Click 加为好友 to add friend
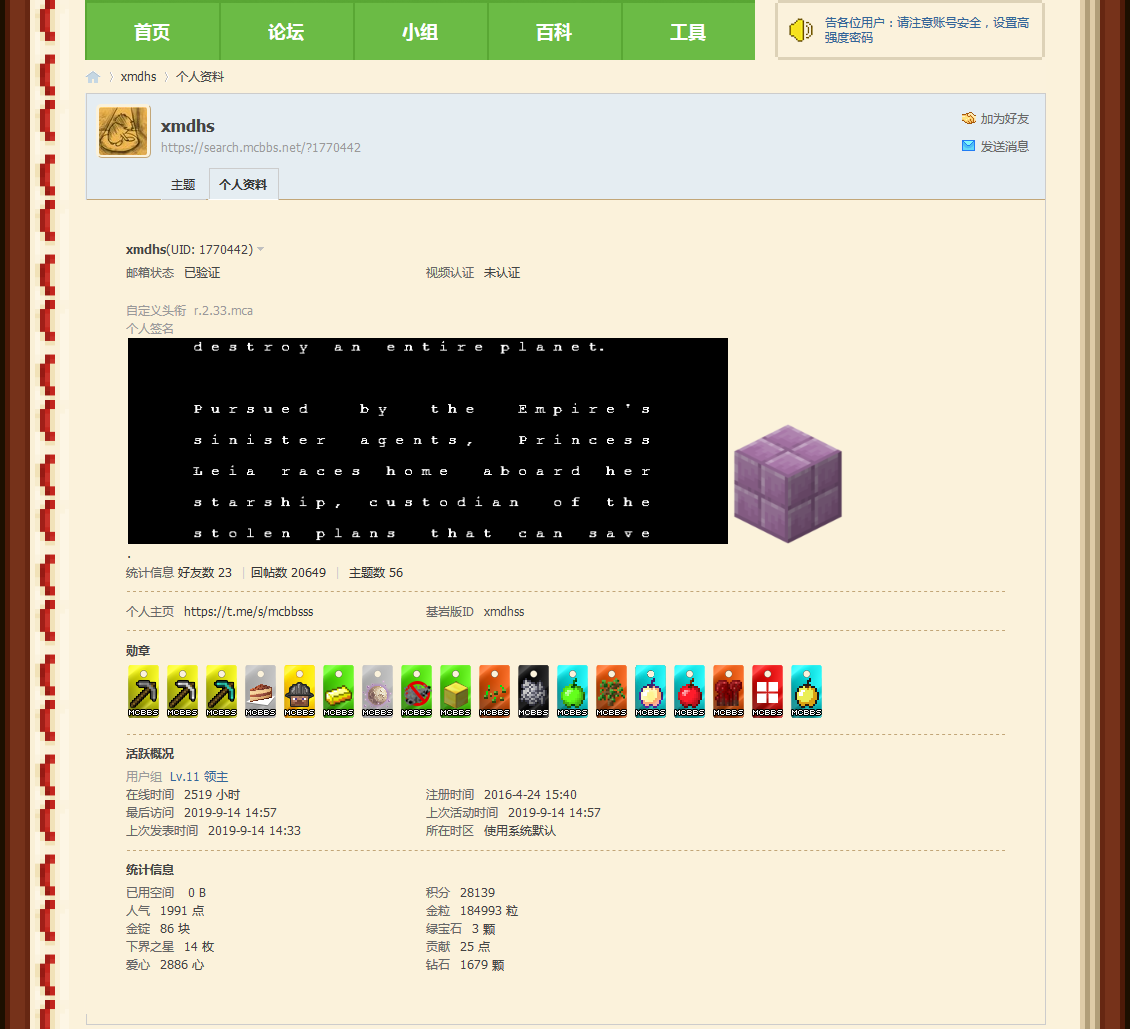 [x=1004, y=118]
